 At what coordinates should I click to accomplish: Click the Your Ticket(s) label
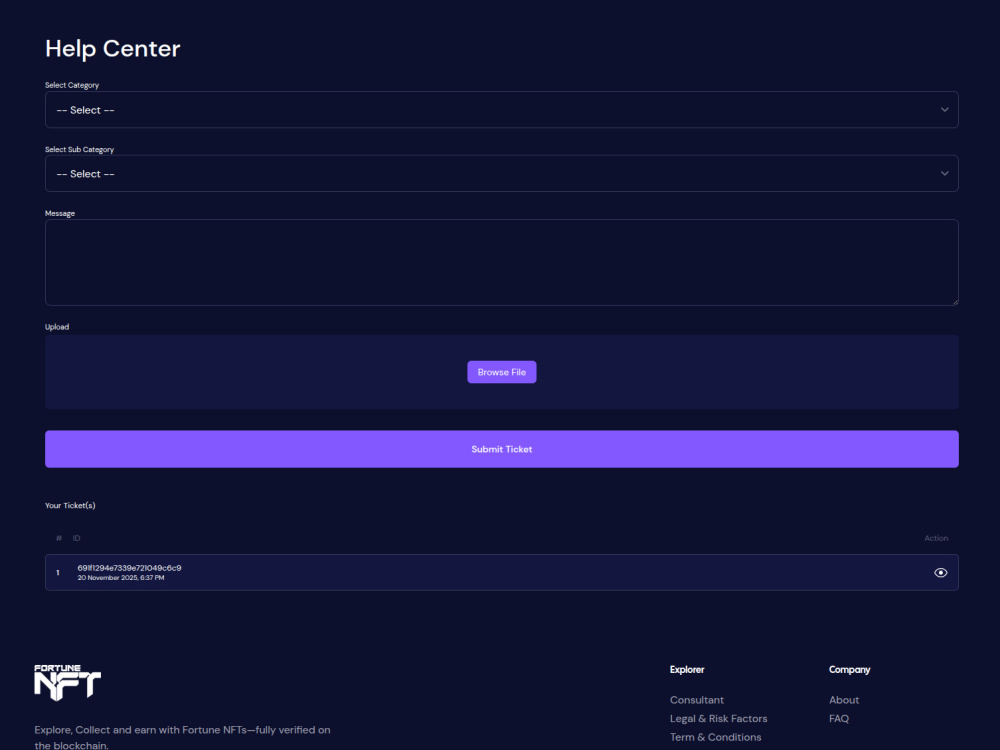coord(70,505)
